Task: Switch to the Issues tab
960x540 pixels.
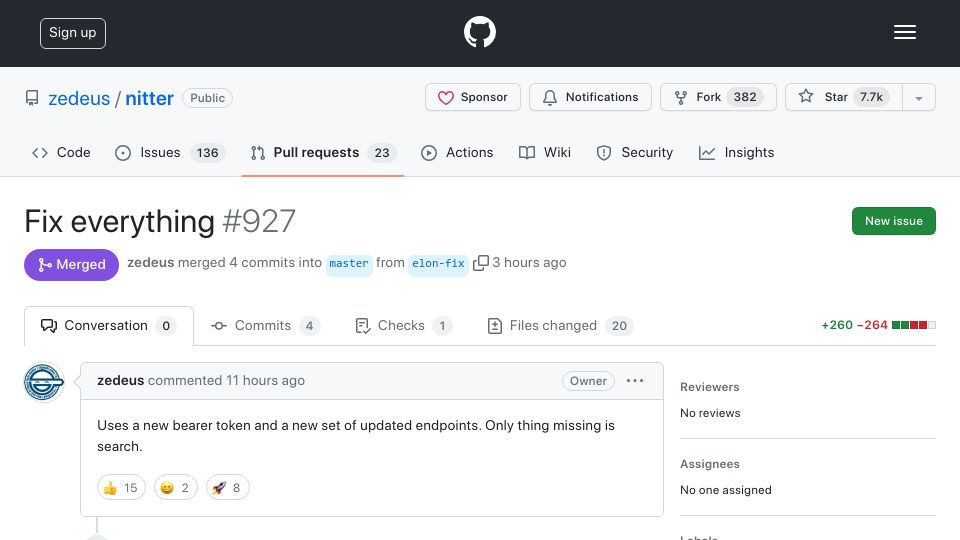Action: [170, 152]
